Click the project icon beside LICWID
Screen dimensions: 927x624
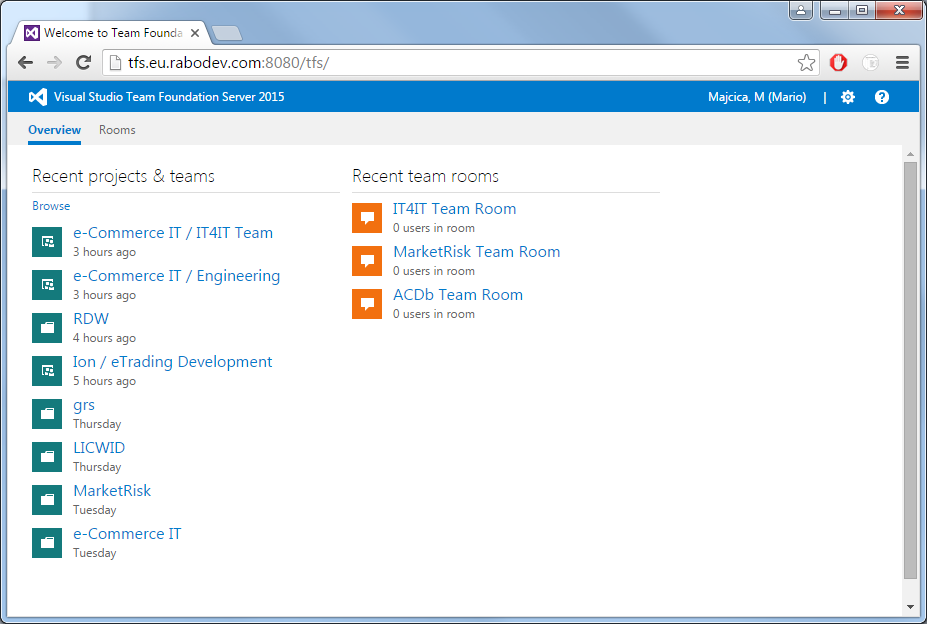(x=47, y=457)
